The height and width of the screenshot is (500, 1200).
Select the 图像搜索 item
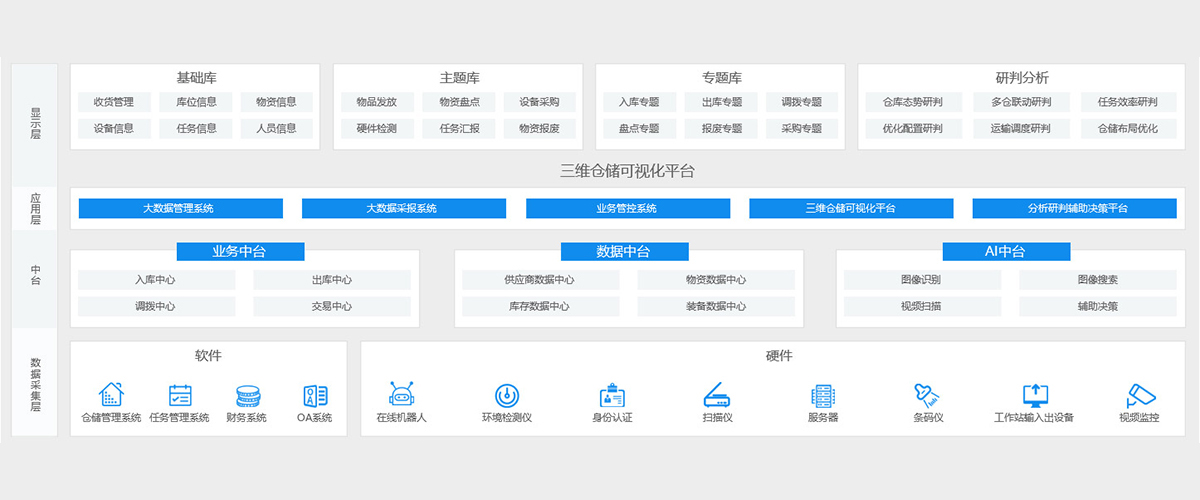pos(1098,280)
